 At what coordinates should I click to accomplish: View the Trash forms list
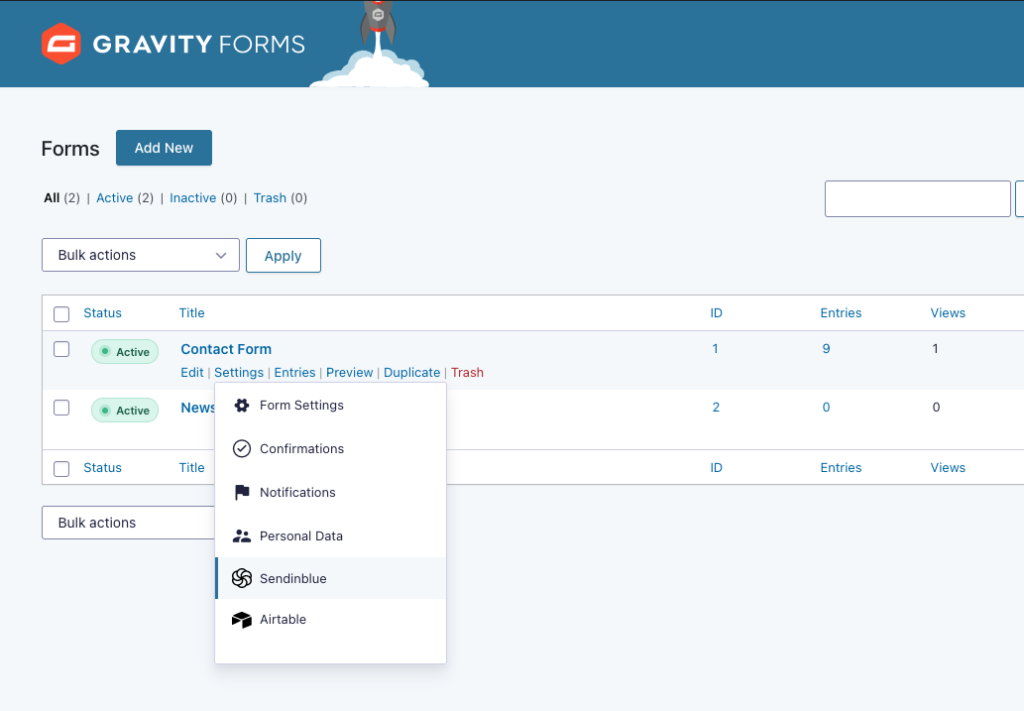(x=268, y=197)
